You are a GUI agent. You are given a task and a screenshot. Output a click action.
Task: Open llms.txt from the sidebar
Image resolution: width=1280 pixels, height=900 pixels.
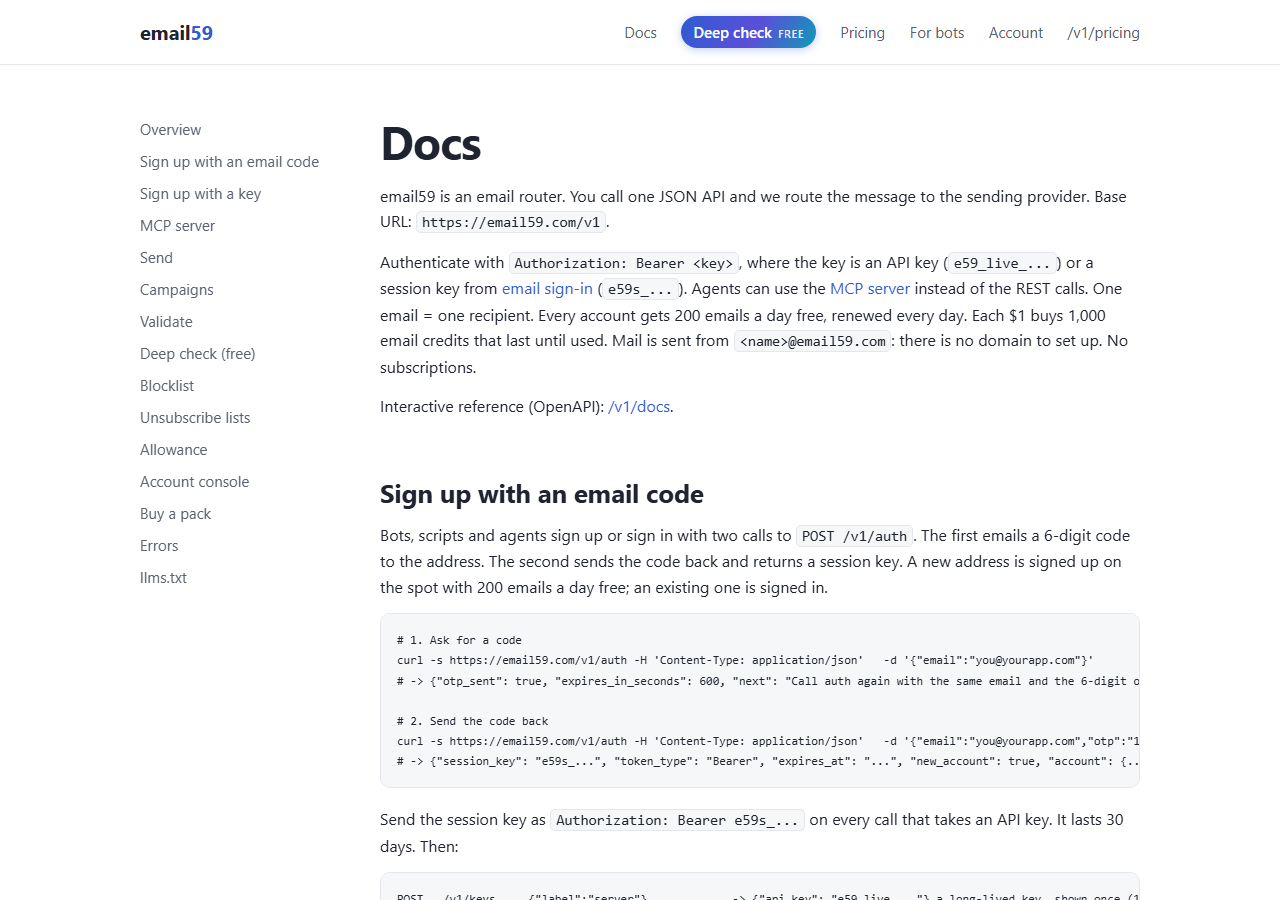[163, 578]
